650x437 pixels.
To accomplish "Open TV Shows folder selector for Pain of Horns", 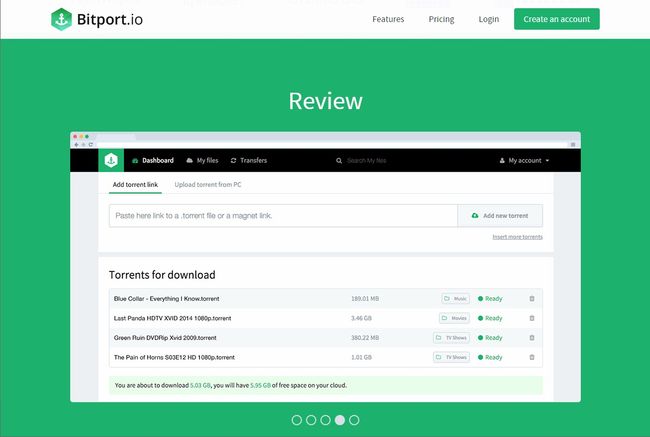I will 451,357.
